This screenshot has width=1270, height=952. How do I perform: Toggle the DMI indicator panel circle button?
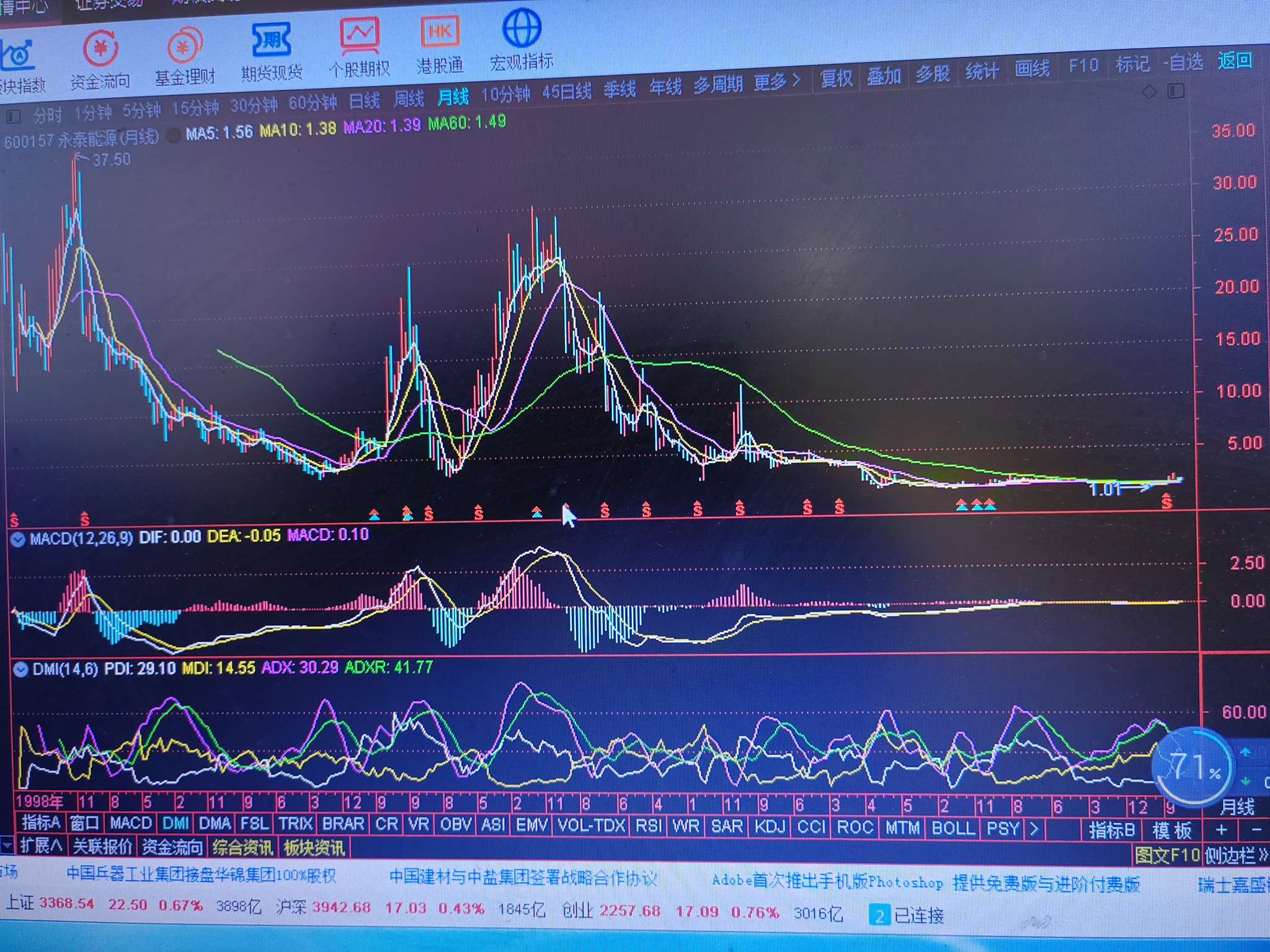[20, 670]
